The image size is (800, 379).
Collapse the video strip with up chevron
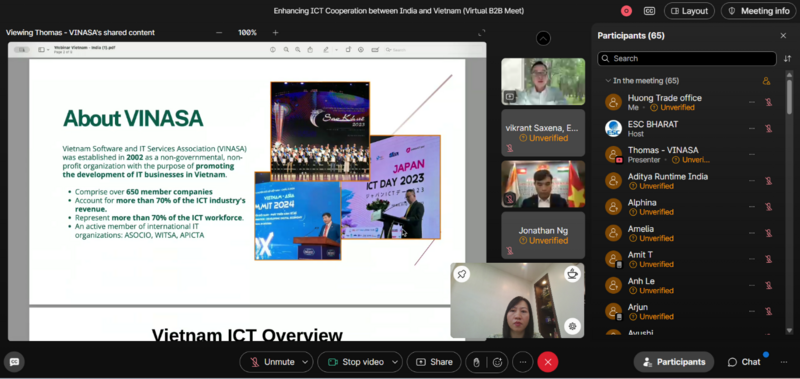pyautogui.click(x=543, y=38)
